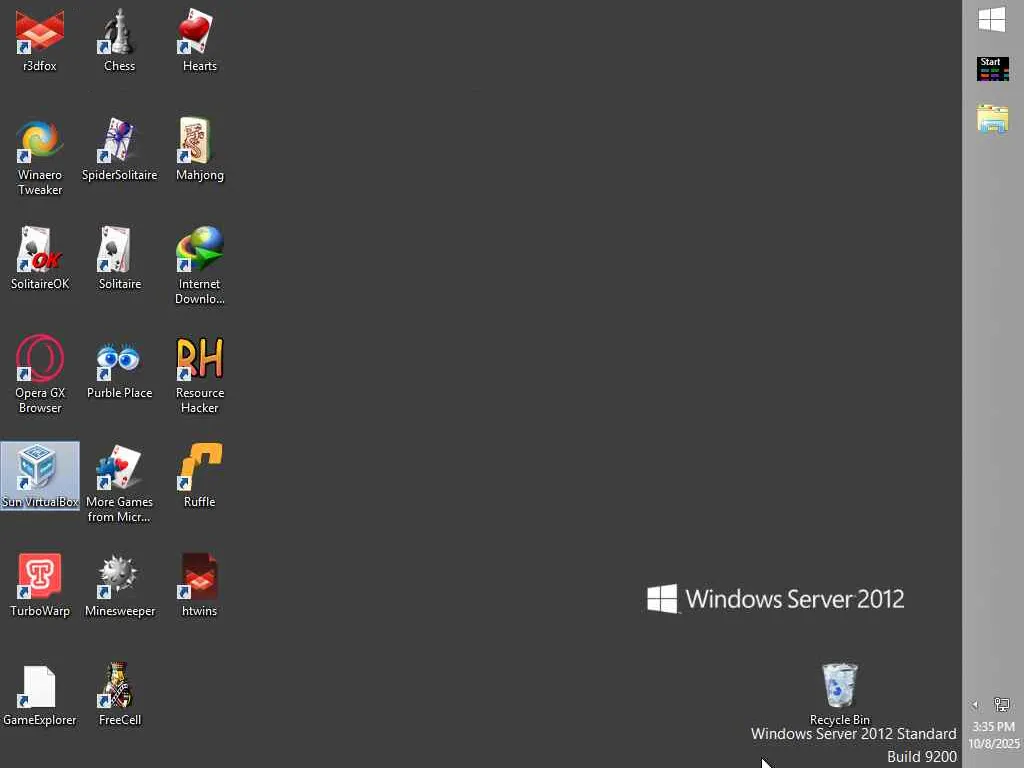Select the Sun VirtualBox shortcut

pos(40,476)
